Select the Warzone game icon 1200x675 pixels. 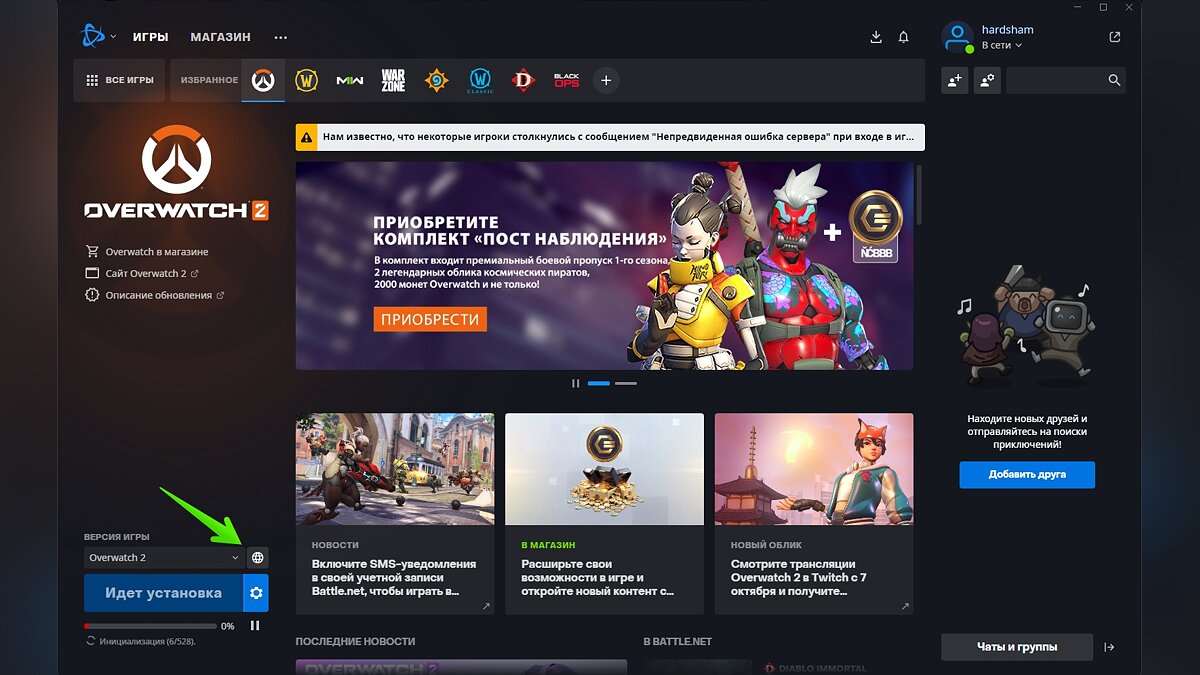(x=393, y=81)
